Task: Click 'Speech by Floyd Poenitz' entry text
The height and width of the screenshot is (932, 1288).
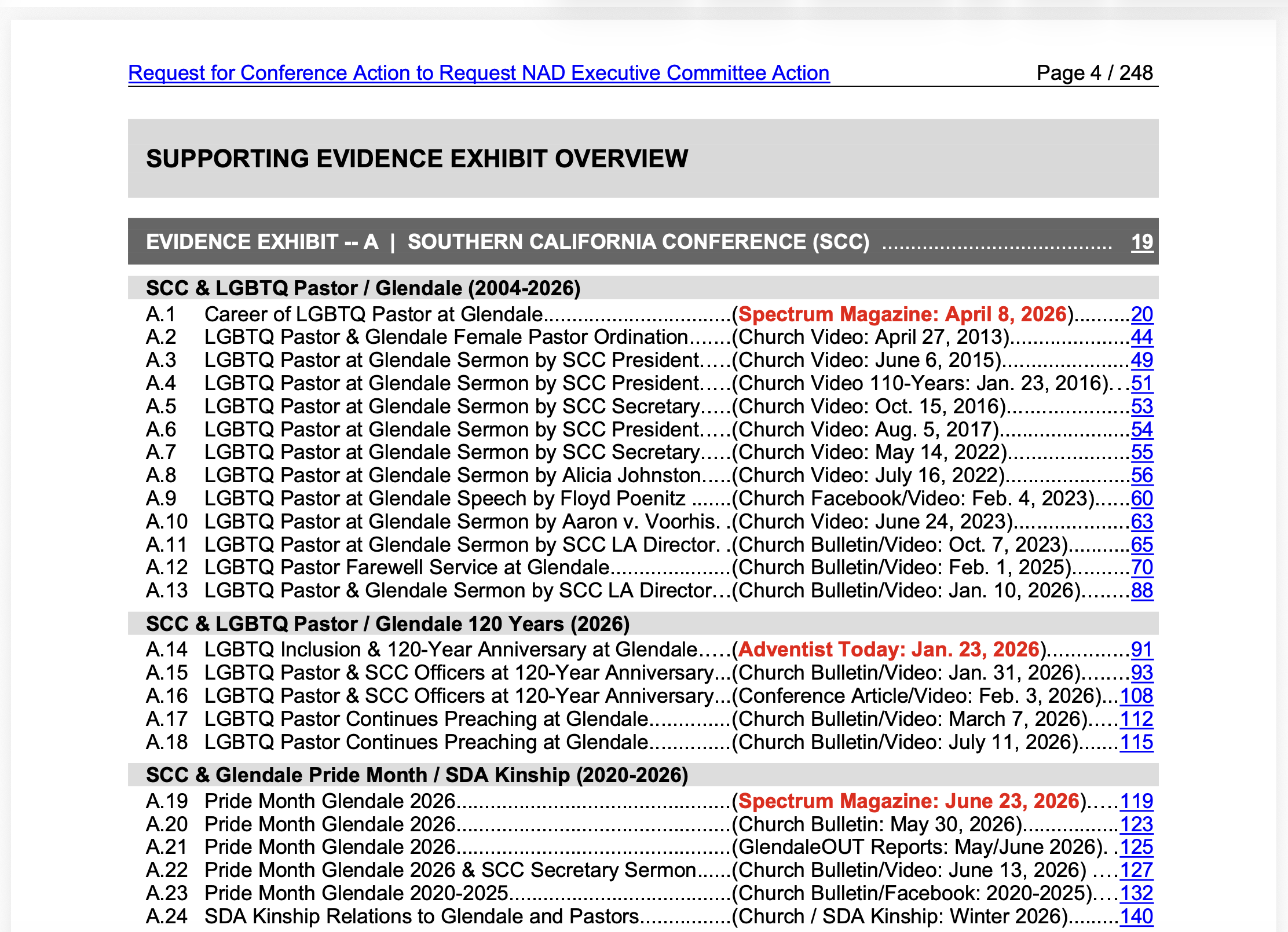Action: click(571, 498)
